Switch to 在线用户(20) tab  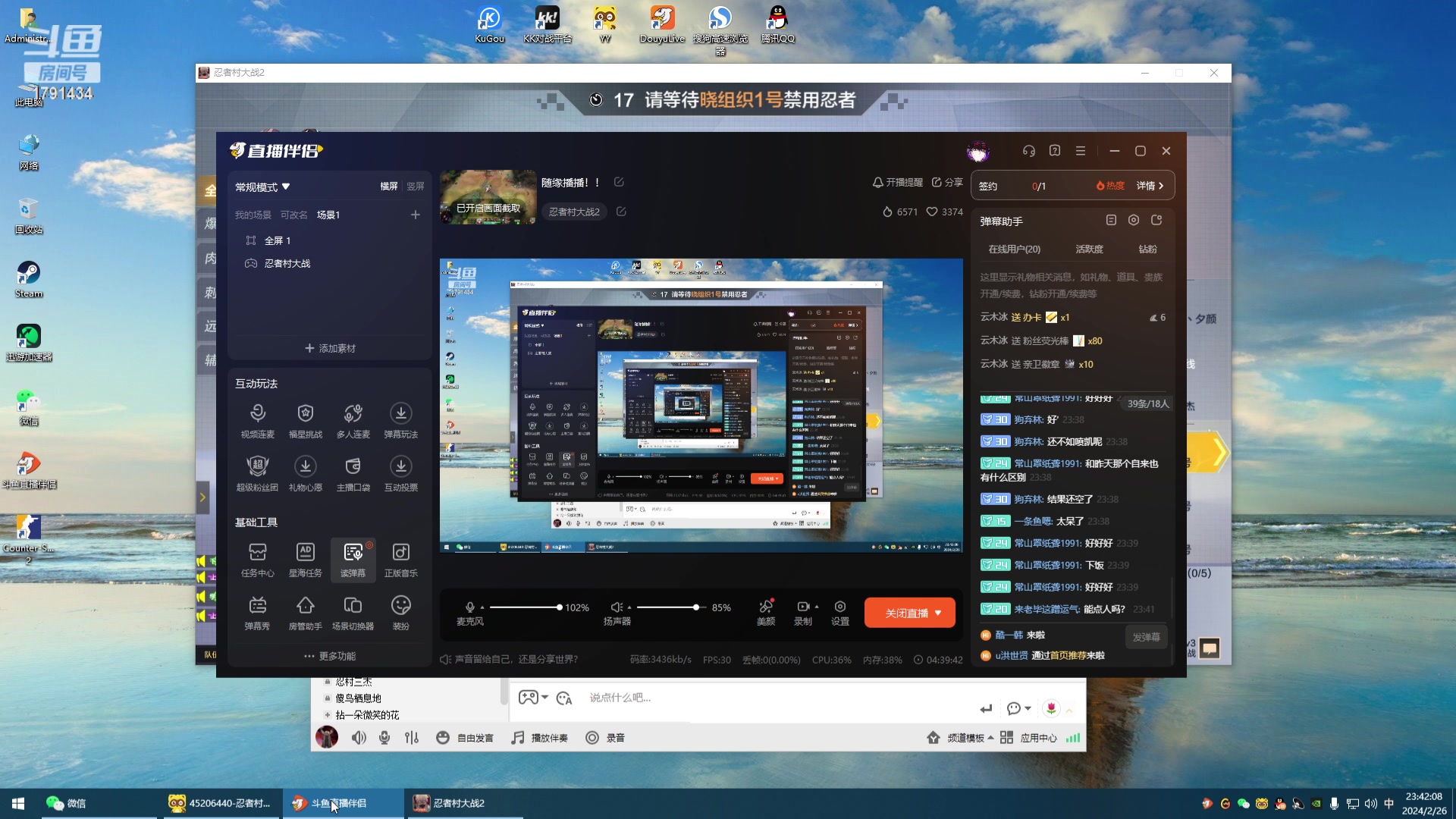coord(1014,249)
